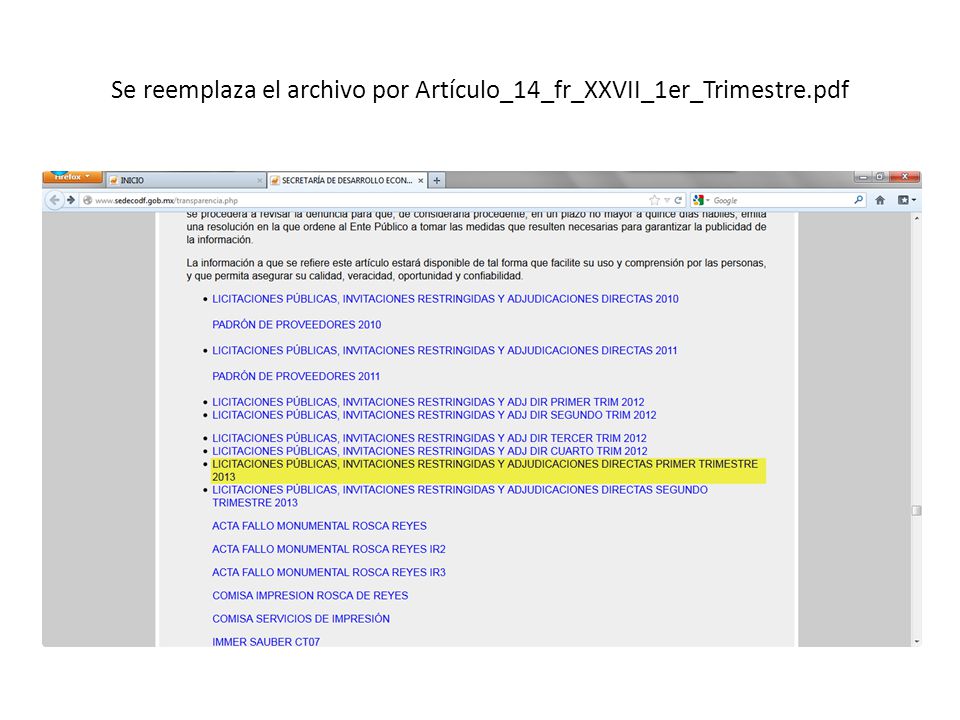Maximize the Firefox window

pos(879,177)
